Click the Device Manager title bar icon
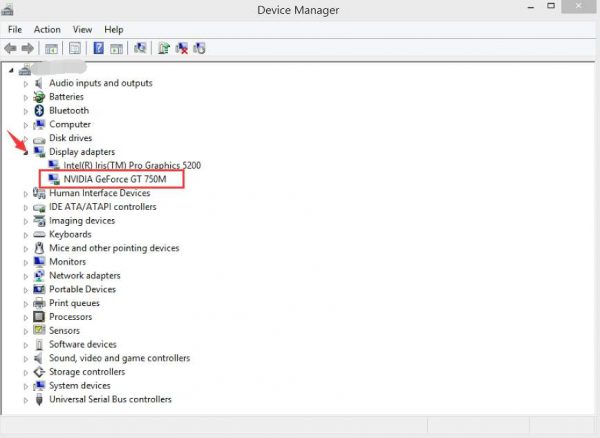The height and width of the screenshot is (438, 600). click(x=7, y=10)
